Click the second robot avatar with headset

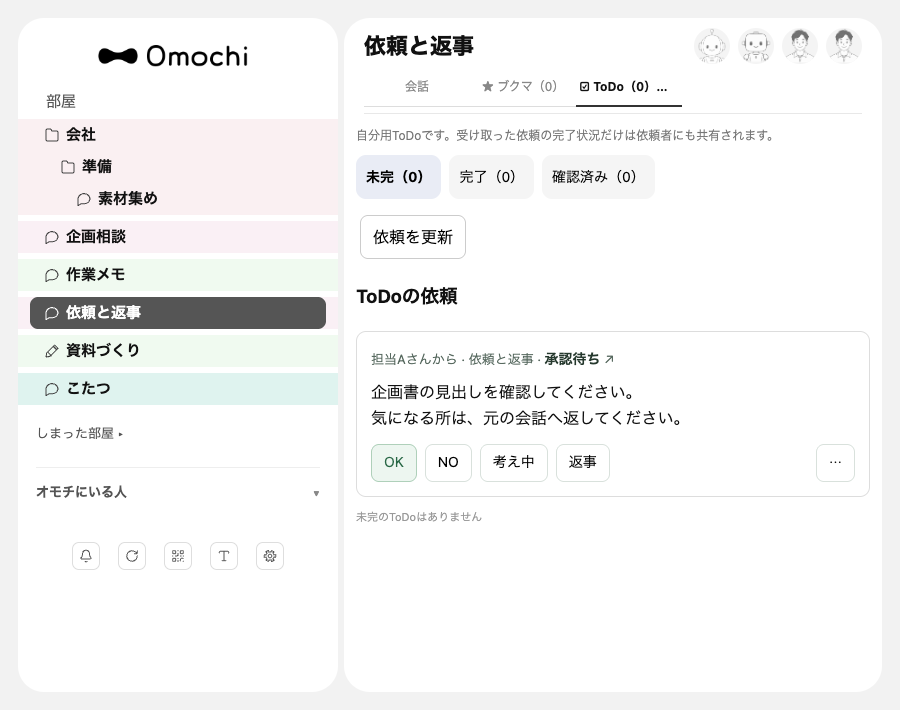pos(756,46)
